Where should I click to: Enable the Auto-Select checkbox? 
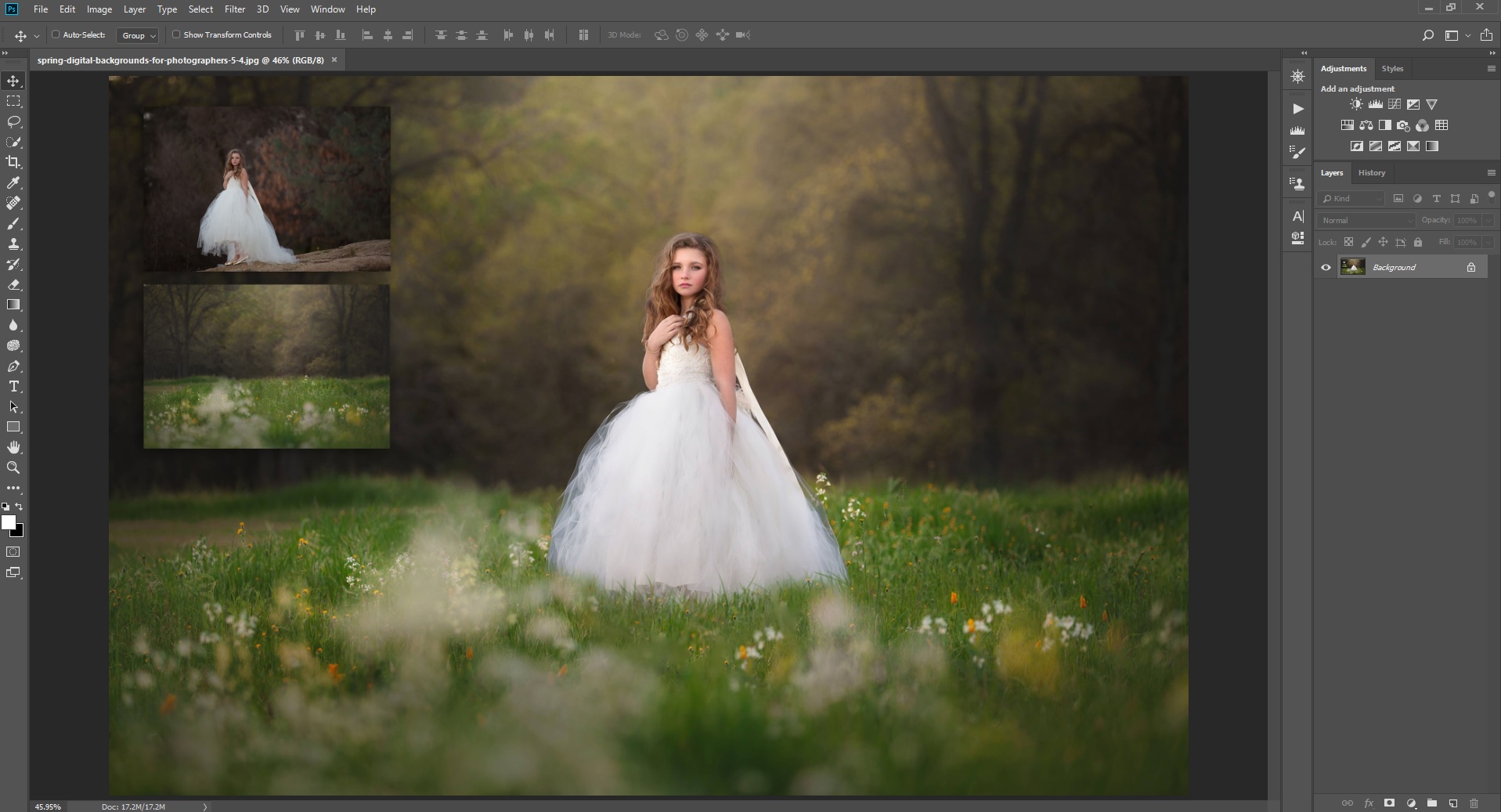56,34
